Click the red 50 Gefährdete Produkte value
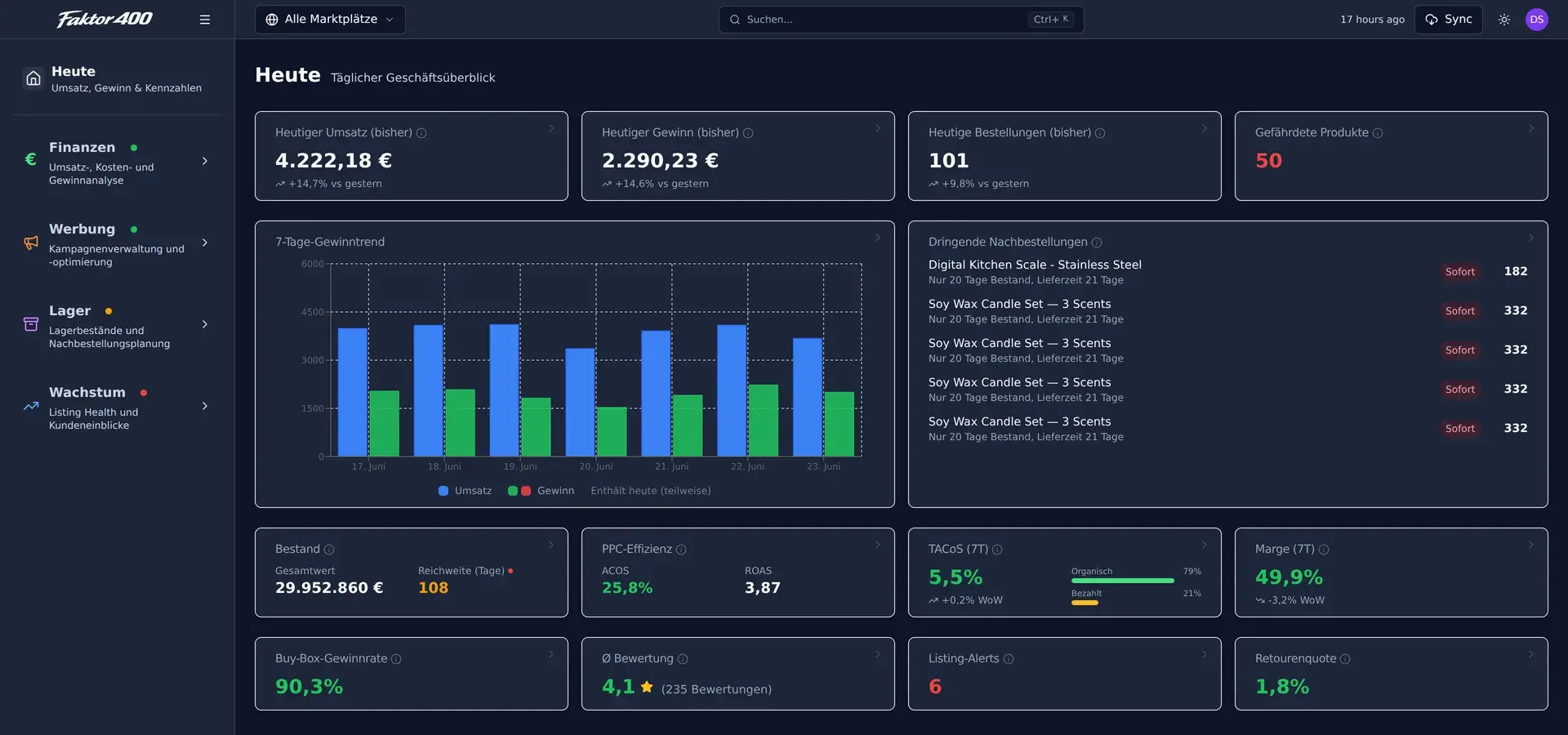1568x735 pixels. 1268,161
